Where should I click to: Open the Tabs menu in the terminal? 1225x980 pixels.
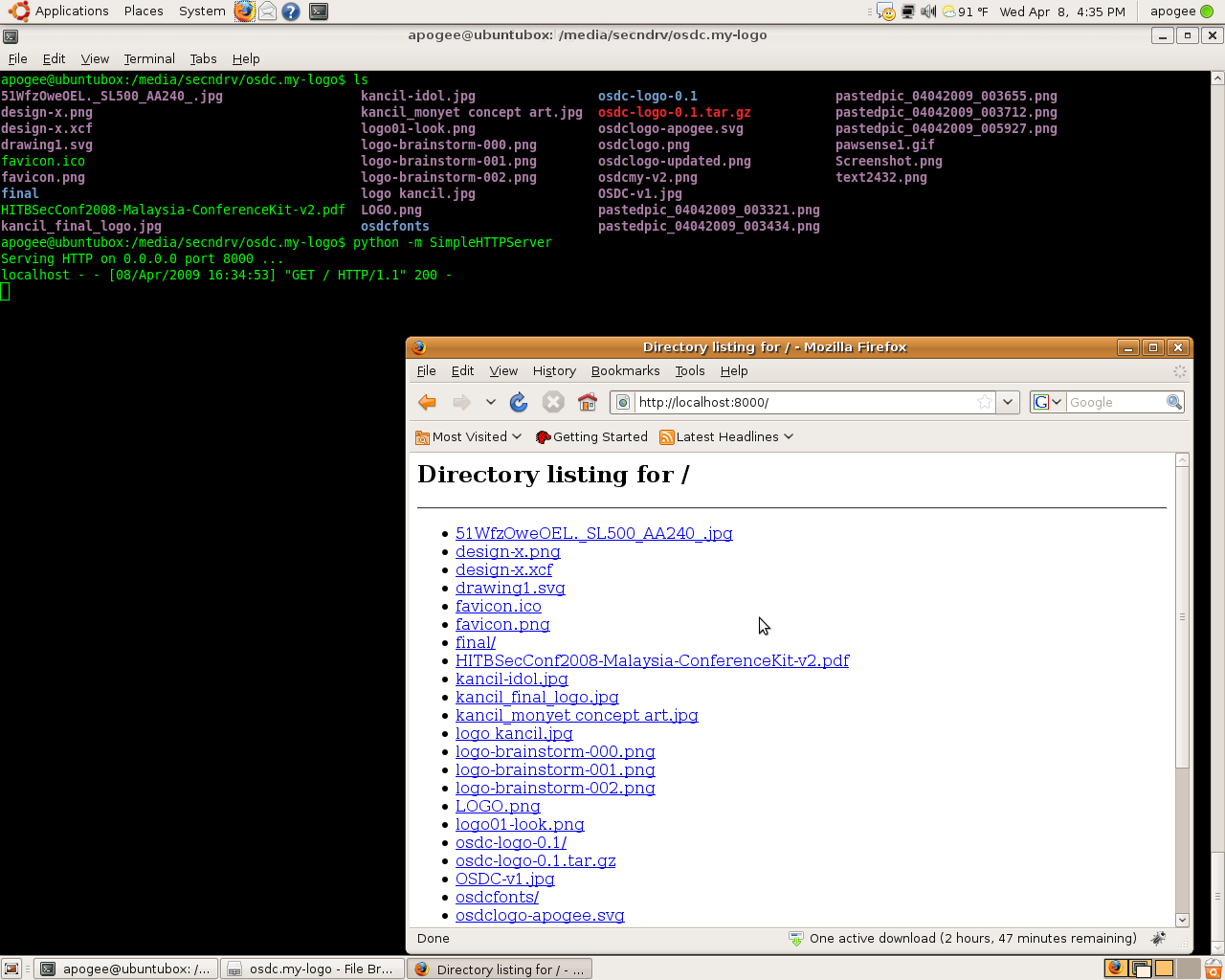click(x=203, y=58)
